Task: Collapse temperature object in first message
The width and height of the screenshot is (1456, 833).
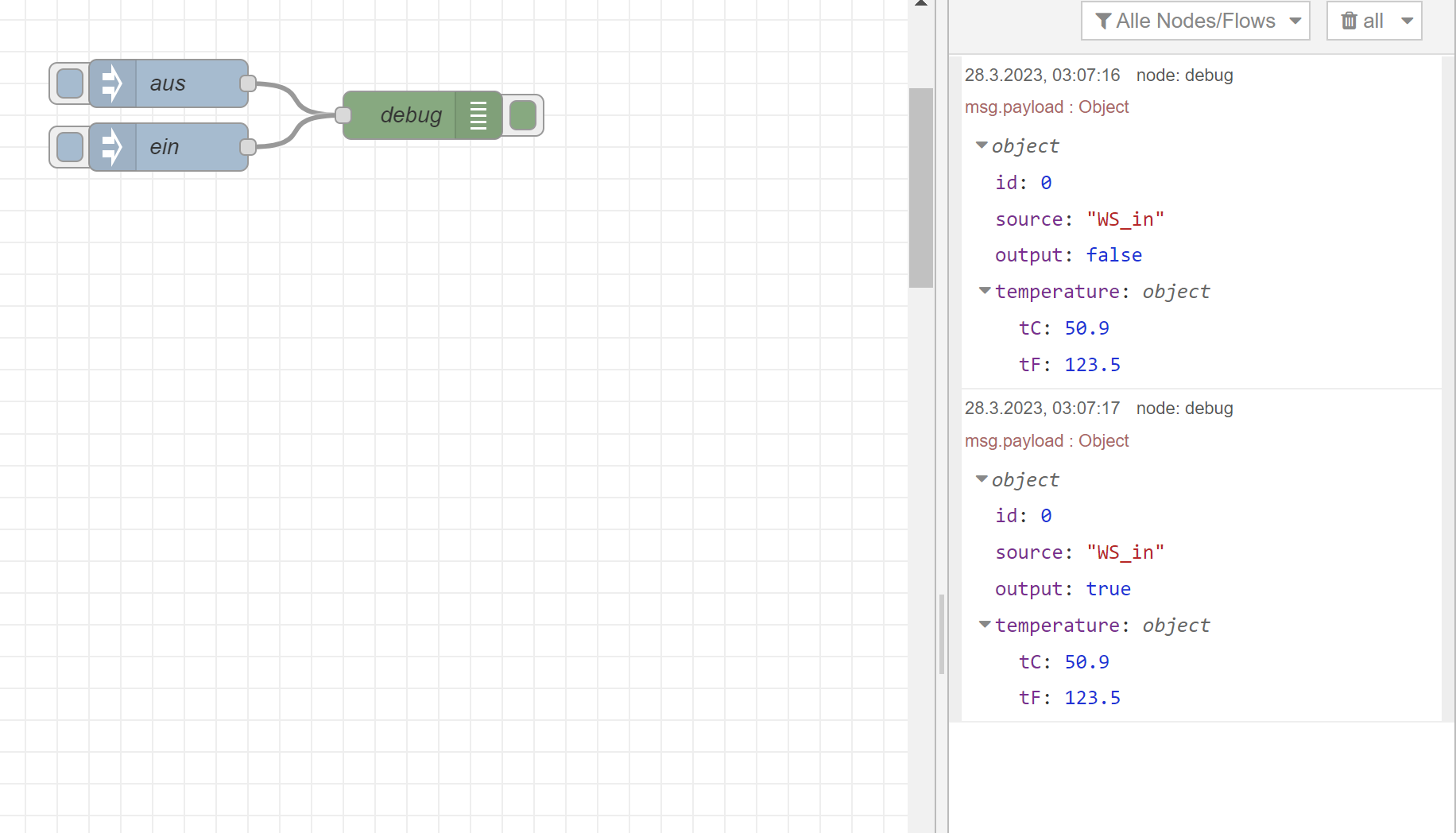Action: point(986,291)
